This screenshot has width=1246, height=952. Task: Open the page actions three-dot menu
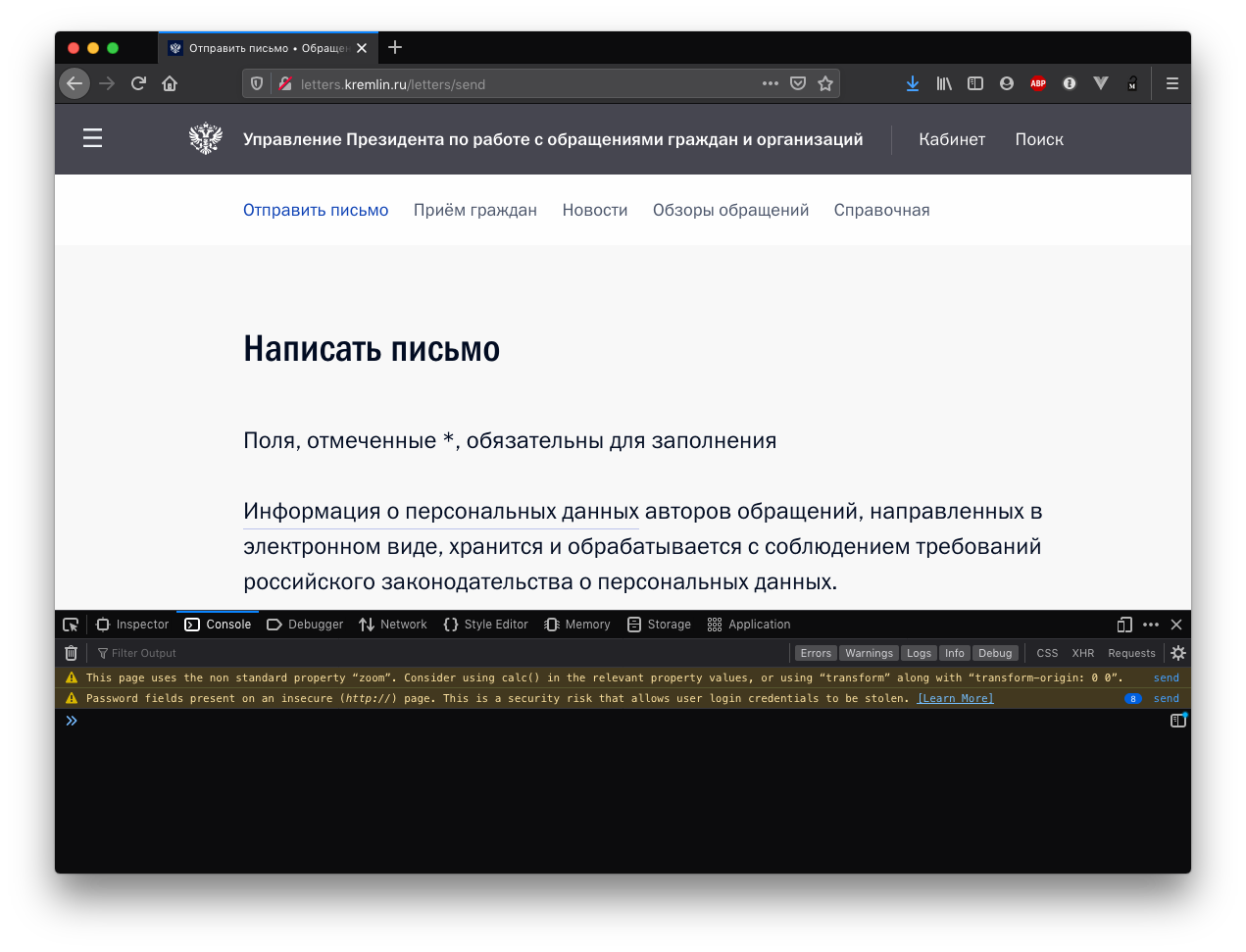(771, 83)
